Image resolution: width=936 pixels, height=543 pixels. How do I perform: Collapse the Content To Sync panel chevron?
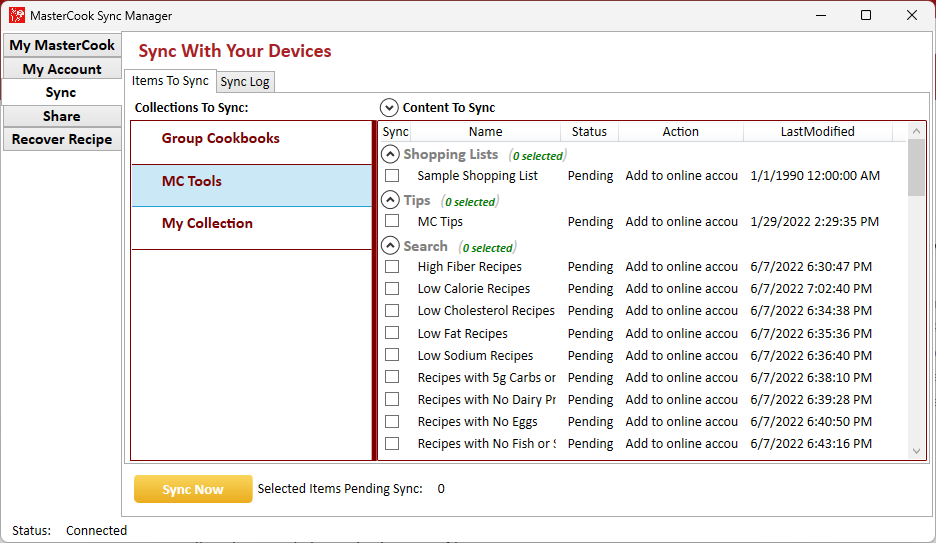[x=389, y=108]
